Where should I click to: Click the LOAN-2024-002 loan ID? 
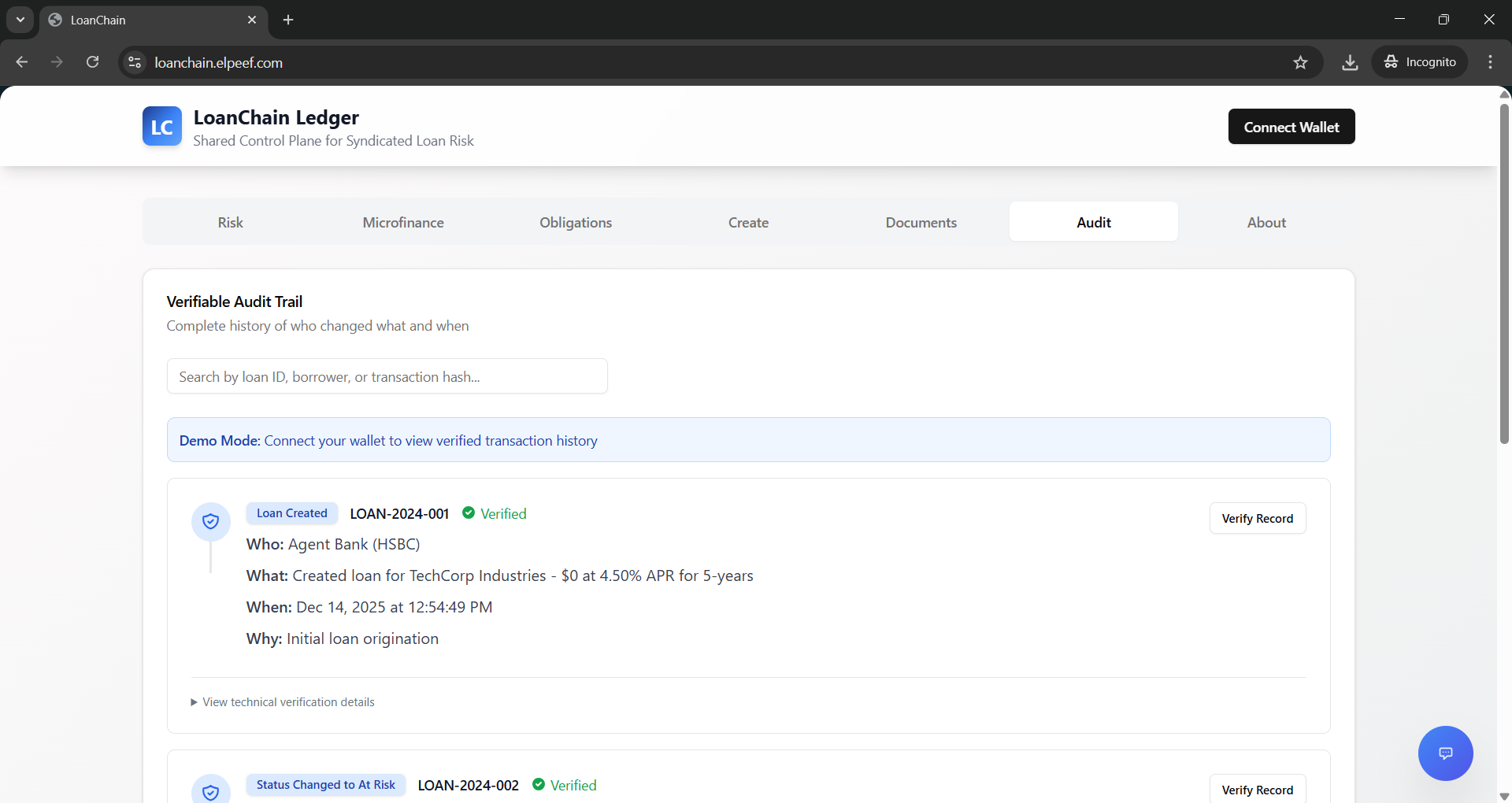coord(469,785)
